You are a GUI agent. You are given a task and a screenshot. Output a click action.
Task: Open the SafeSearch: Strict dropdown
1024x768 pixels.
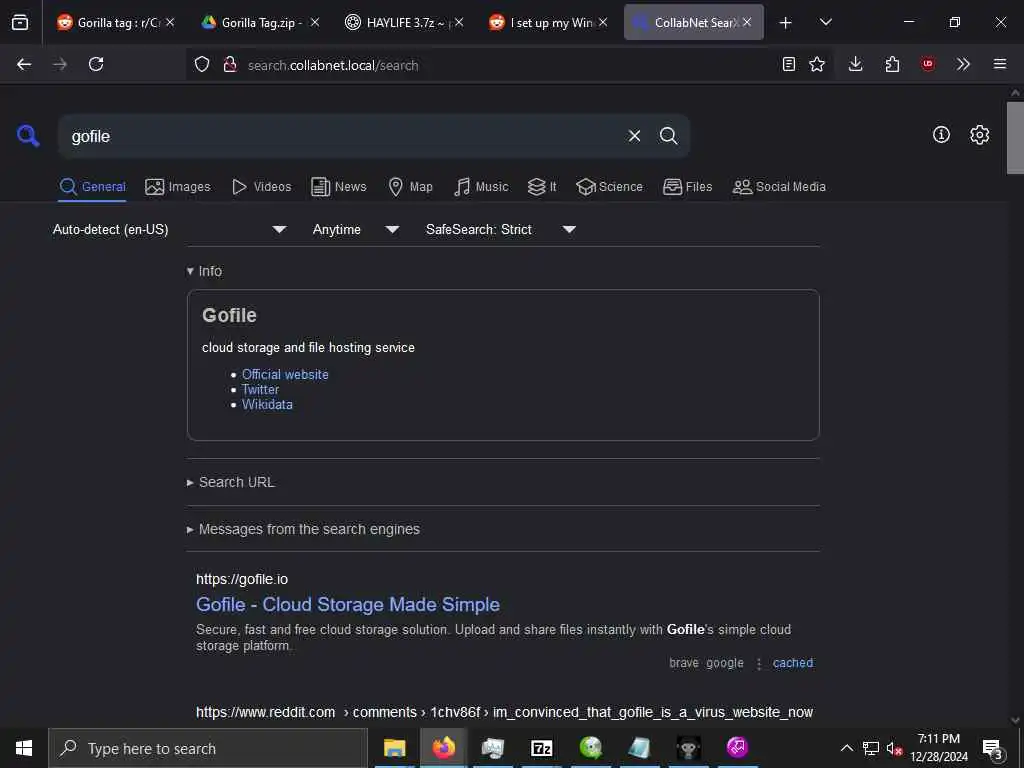[500, 229]
